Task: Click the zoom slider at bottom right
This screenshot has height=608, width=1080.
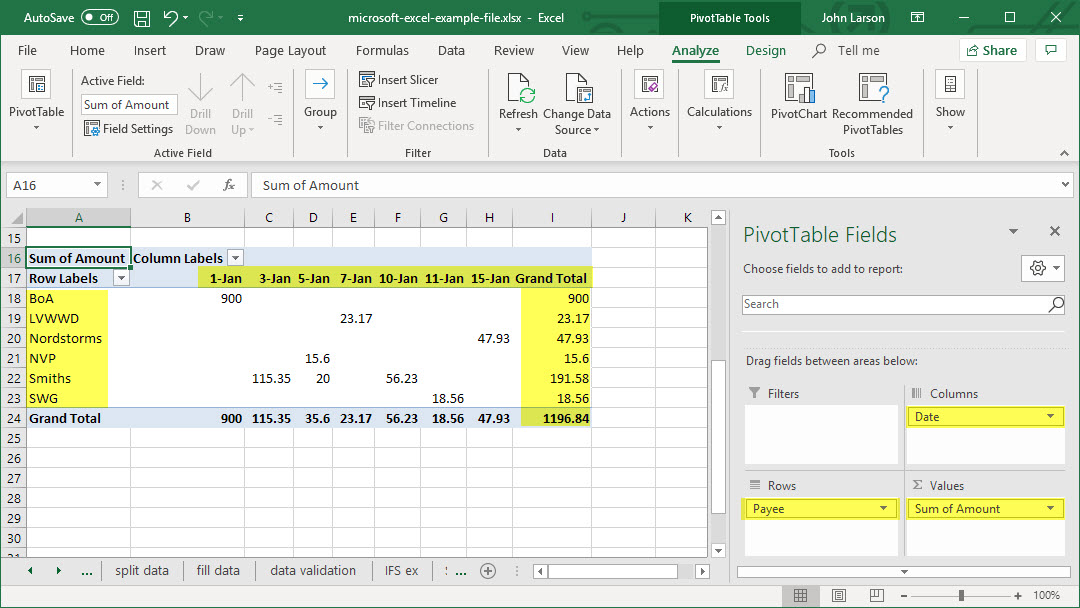Action: click(961, 596)
